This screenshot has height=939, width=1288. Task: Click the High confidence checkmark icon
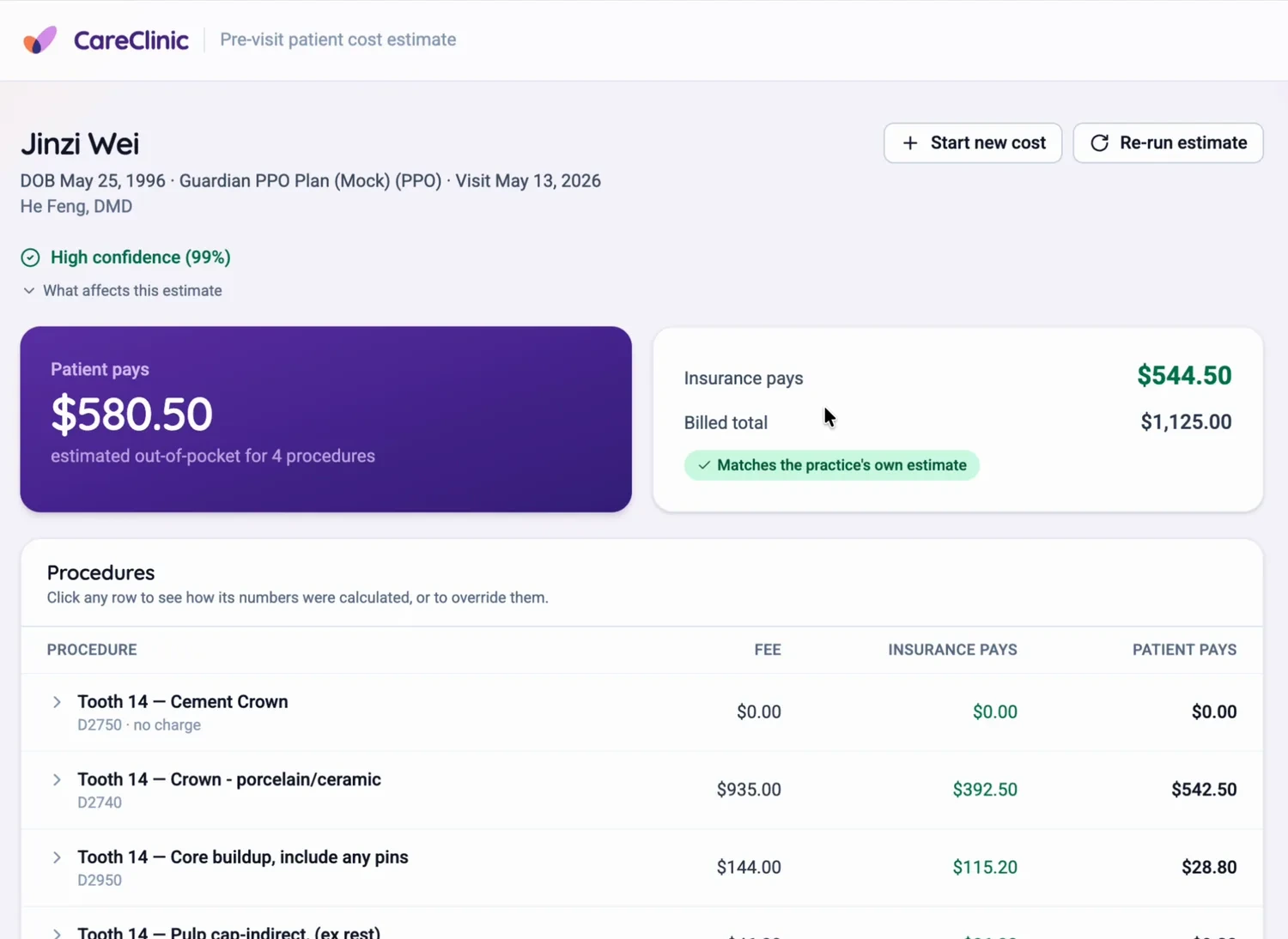tap(30, 257)
